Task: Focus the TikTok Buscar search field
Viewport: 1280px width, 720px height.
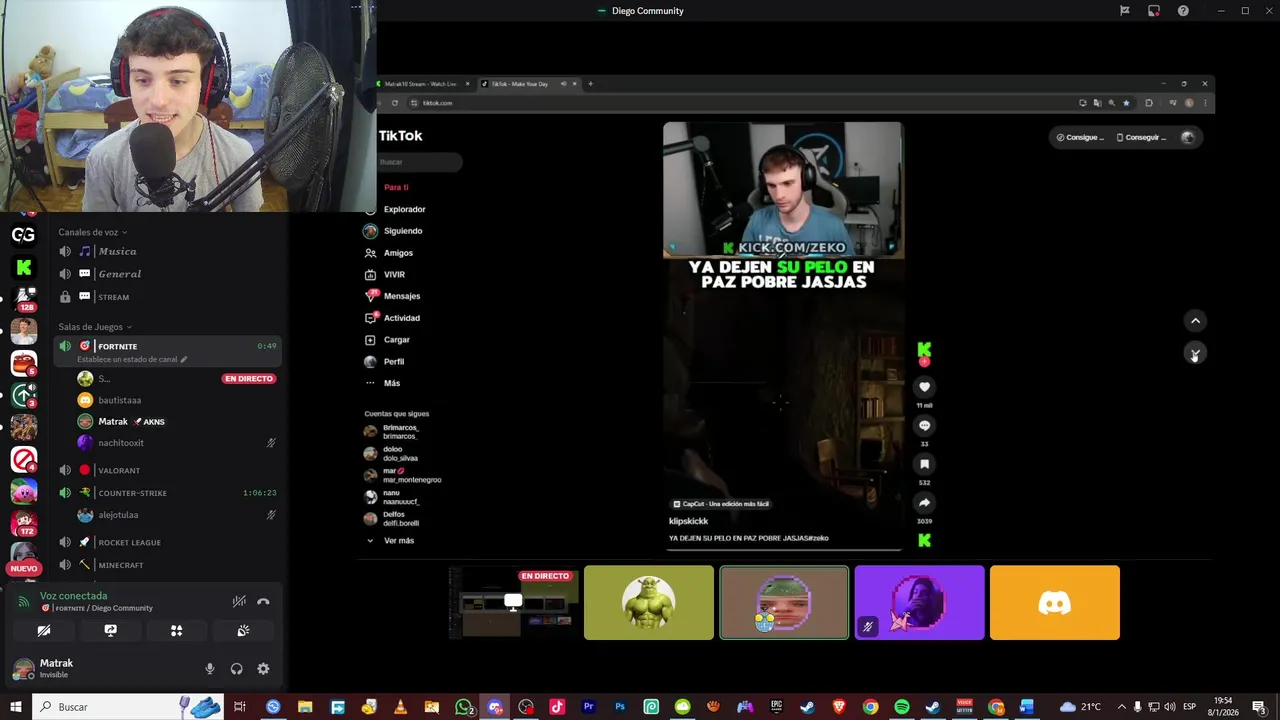Action: pos(420,162)
